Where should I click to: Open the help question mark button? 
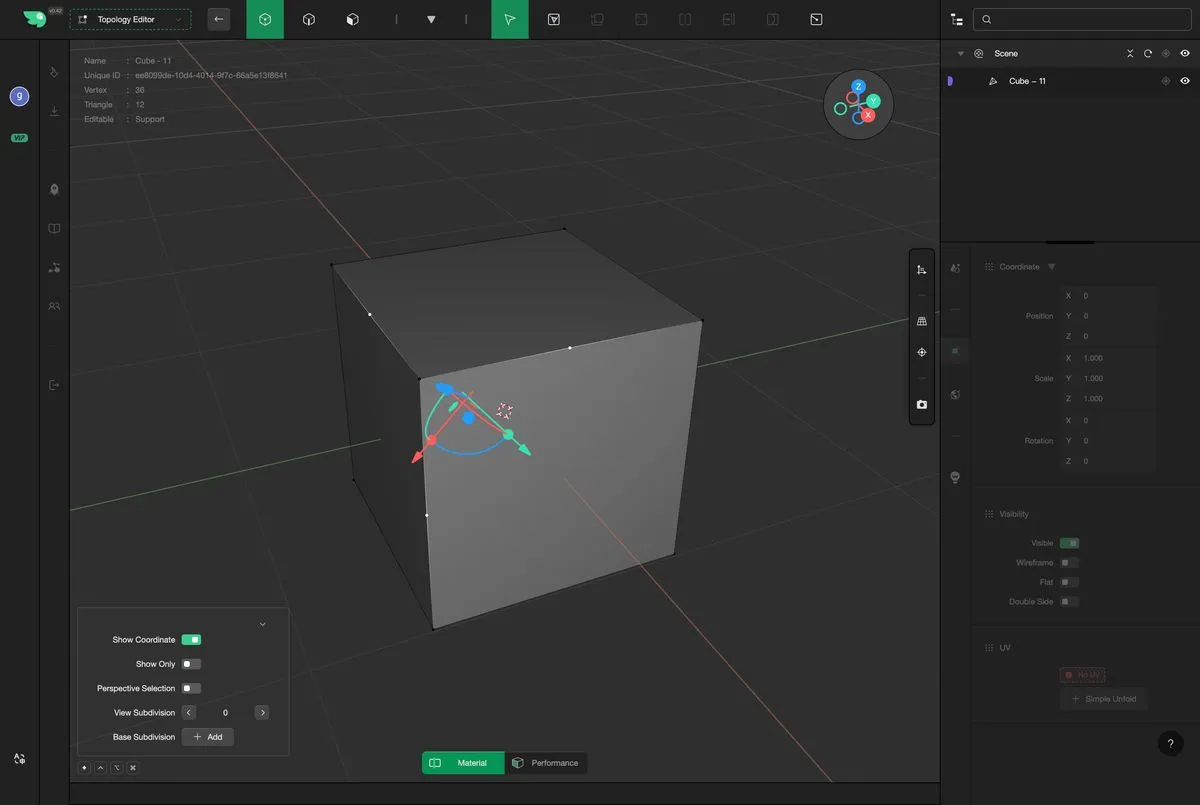pyautogui.click(x=1170, y=743)
